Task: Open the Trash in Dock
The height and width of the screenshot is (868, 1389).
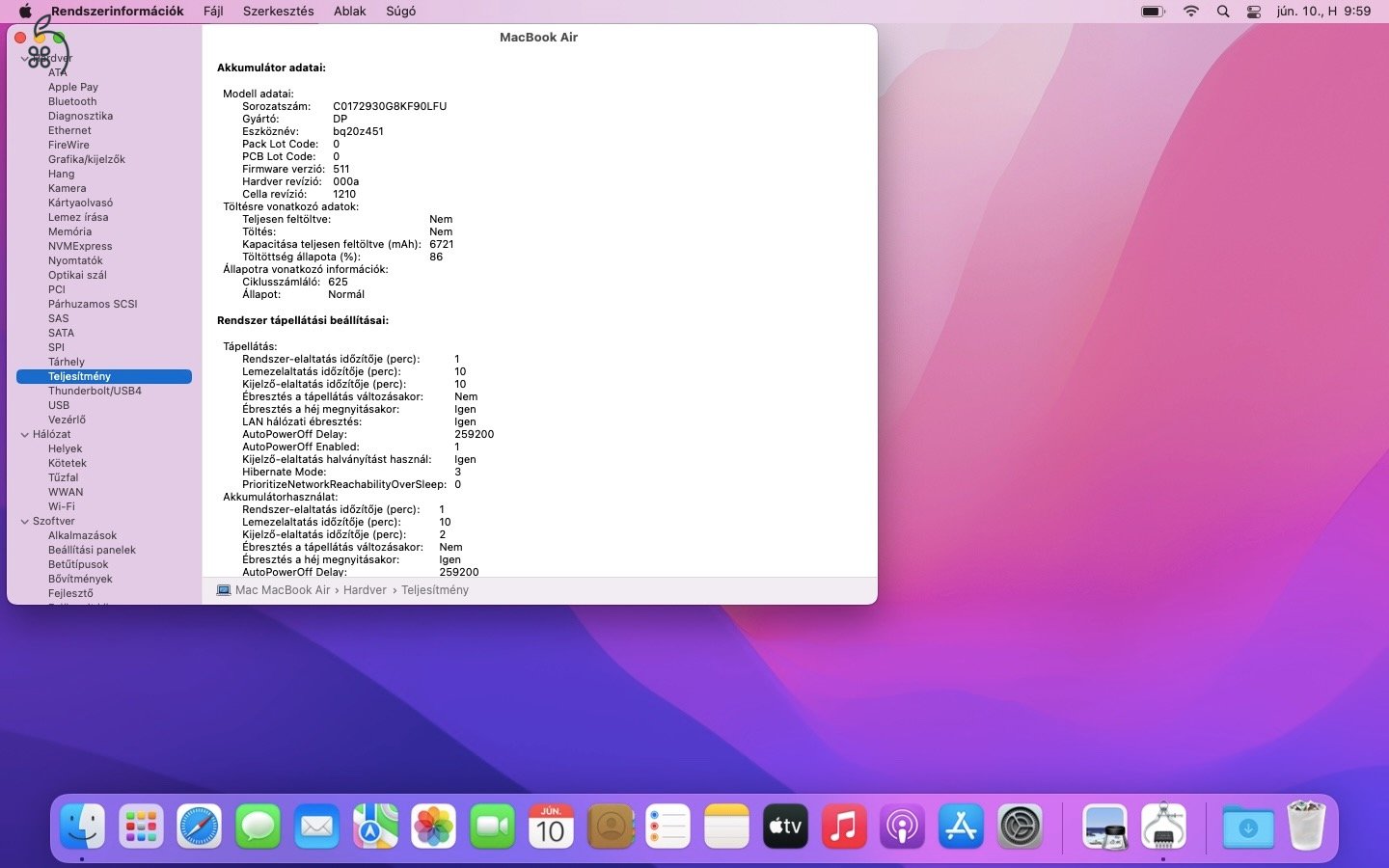Action: tap(1307, 827)
